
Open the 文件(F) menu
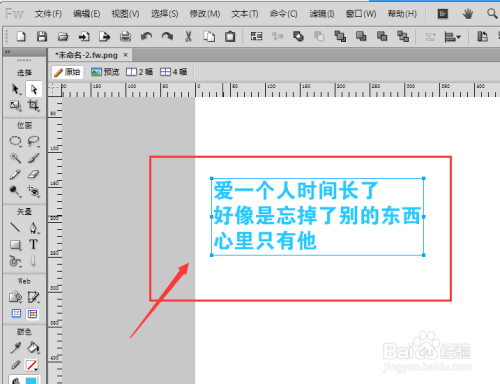click(48, 14)
